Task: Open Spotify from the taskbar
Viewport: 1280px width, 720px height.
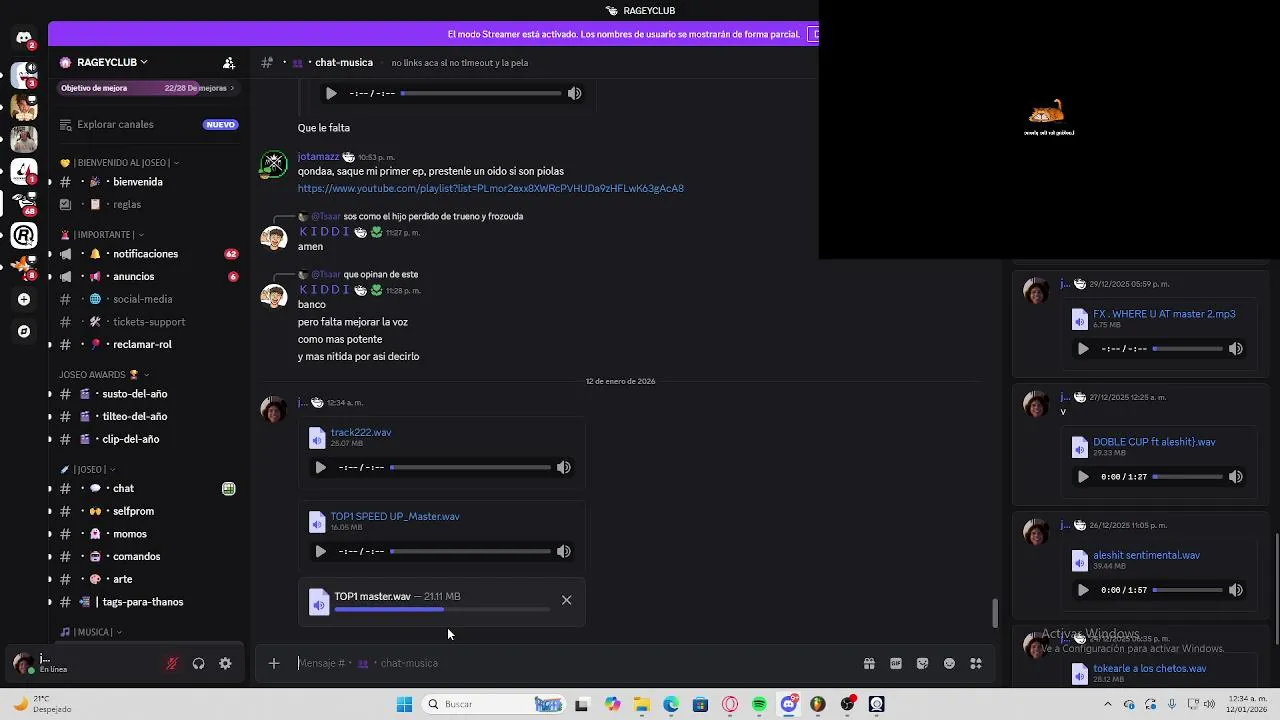Action: point(759,704)
